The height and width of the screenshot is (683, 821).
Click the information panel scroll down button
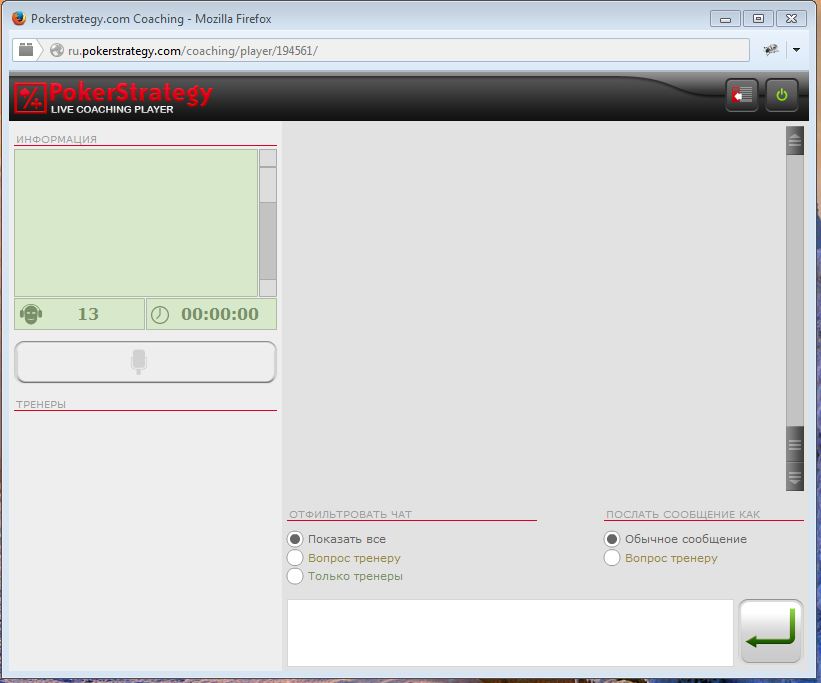tap(268, 289)
